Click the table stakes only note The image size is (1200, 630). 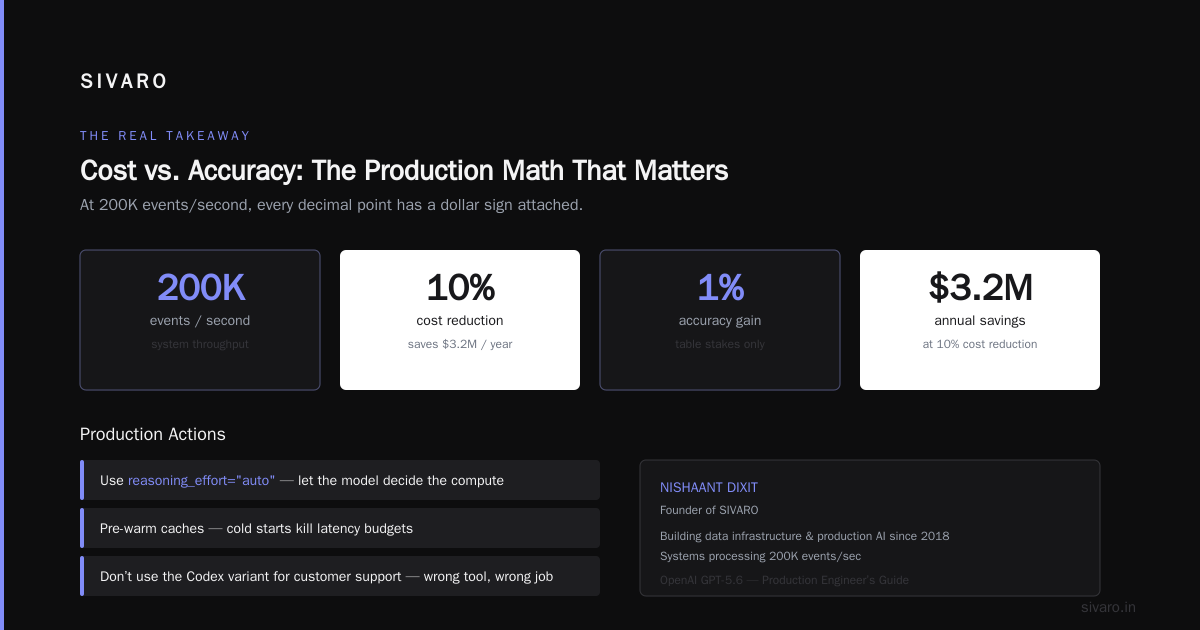720,344
